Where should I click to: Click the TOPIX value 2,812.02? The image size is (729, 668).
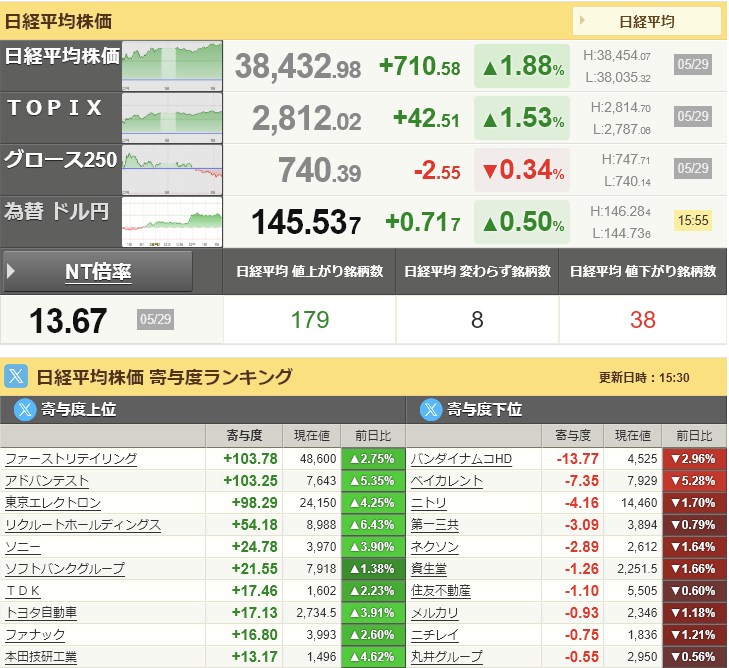[x=307, y=118]
